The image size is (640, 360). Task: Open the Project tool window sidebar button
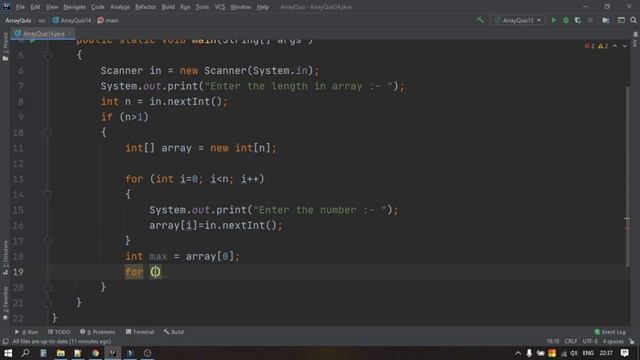[5, 46]
